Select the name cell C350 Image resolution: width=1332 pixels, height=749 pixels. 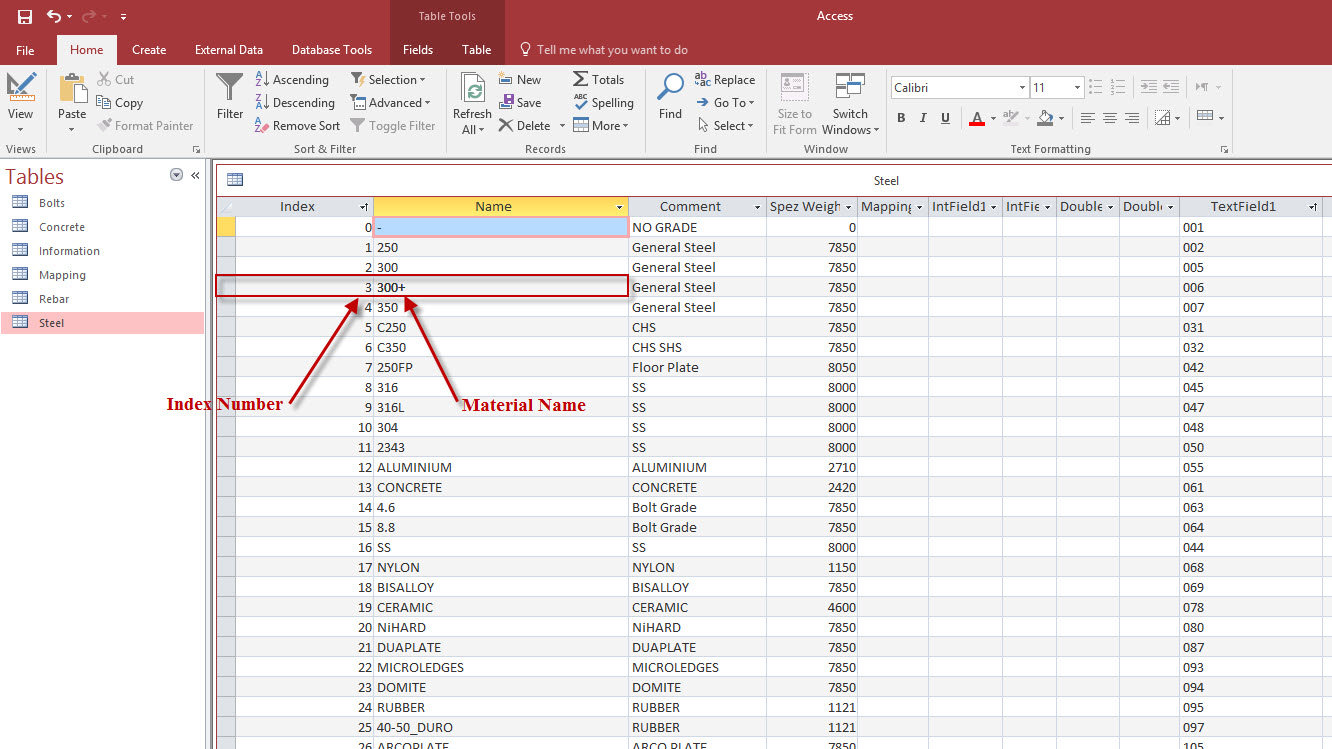501,347
